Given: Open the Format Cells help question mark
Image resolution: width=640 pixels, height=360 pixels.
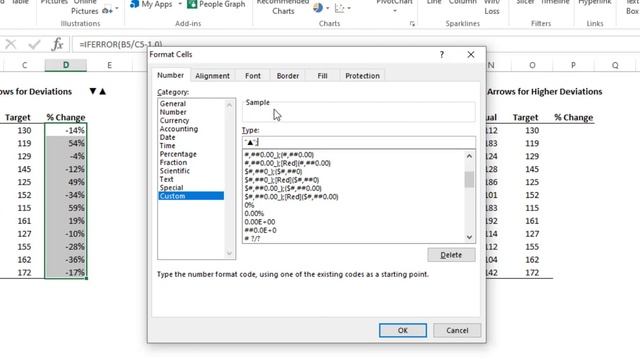Looking at the screenshot, I should (442, 55).
